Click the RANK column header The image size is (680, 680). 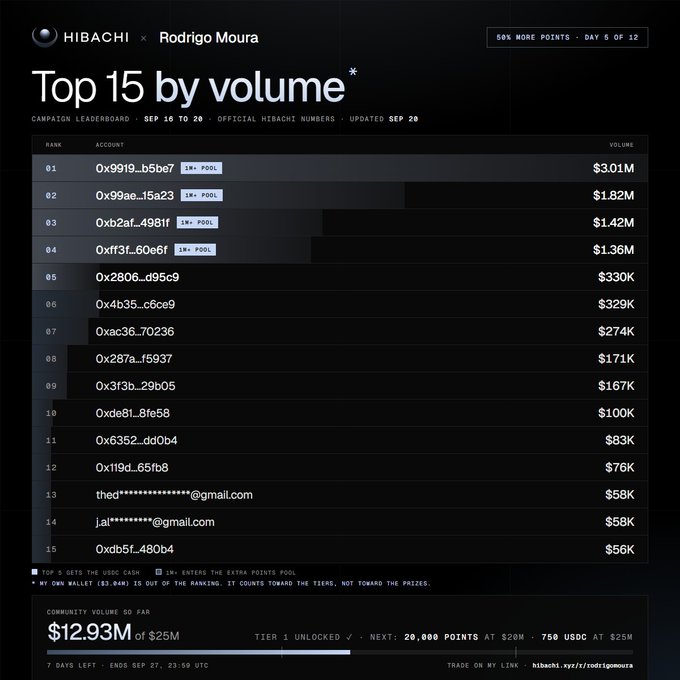54,145
